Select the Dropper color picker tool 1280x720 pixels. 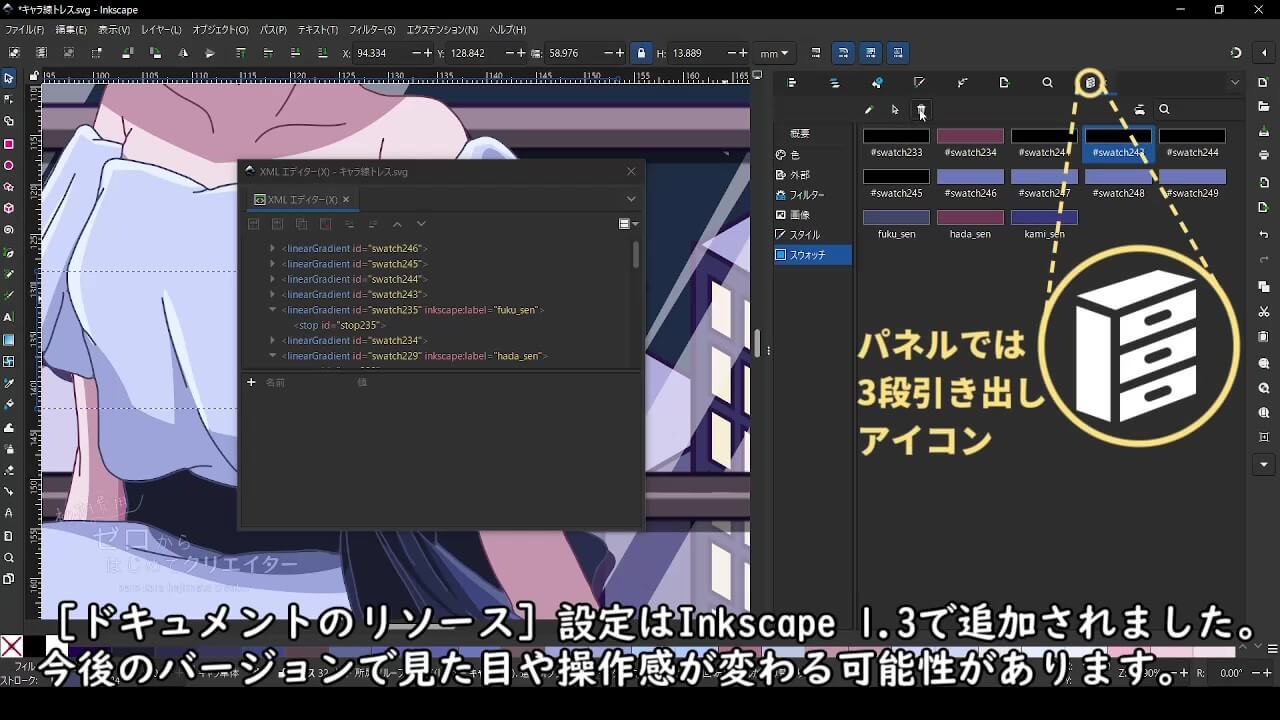point(8,383)
